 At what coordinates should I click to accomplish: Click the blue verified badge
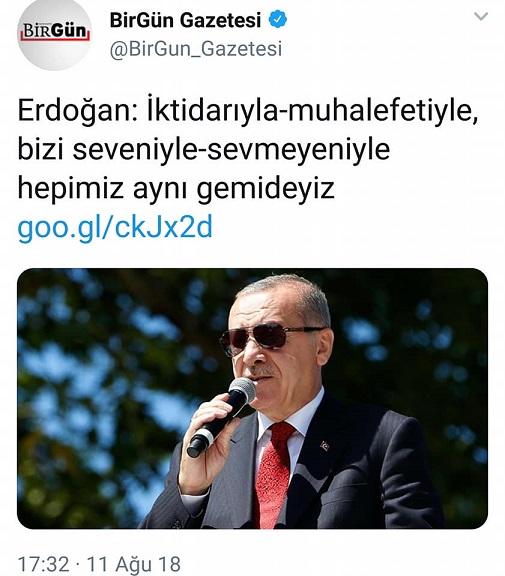click(x=278, y=19)
